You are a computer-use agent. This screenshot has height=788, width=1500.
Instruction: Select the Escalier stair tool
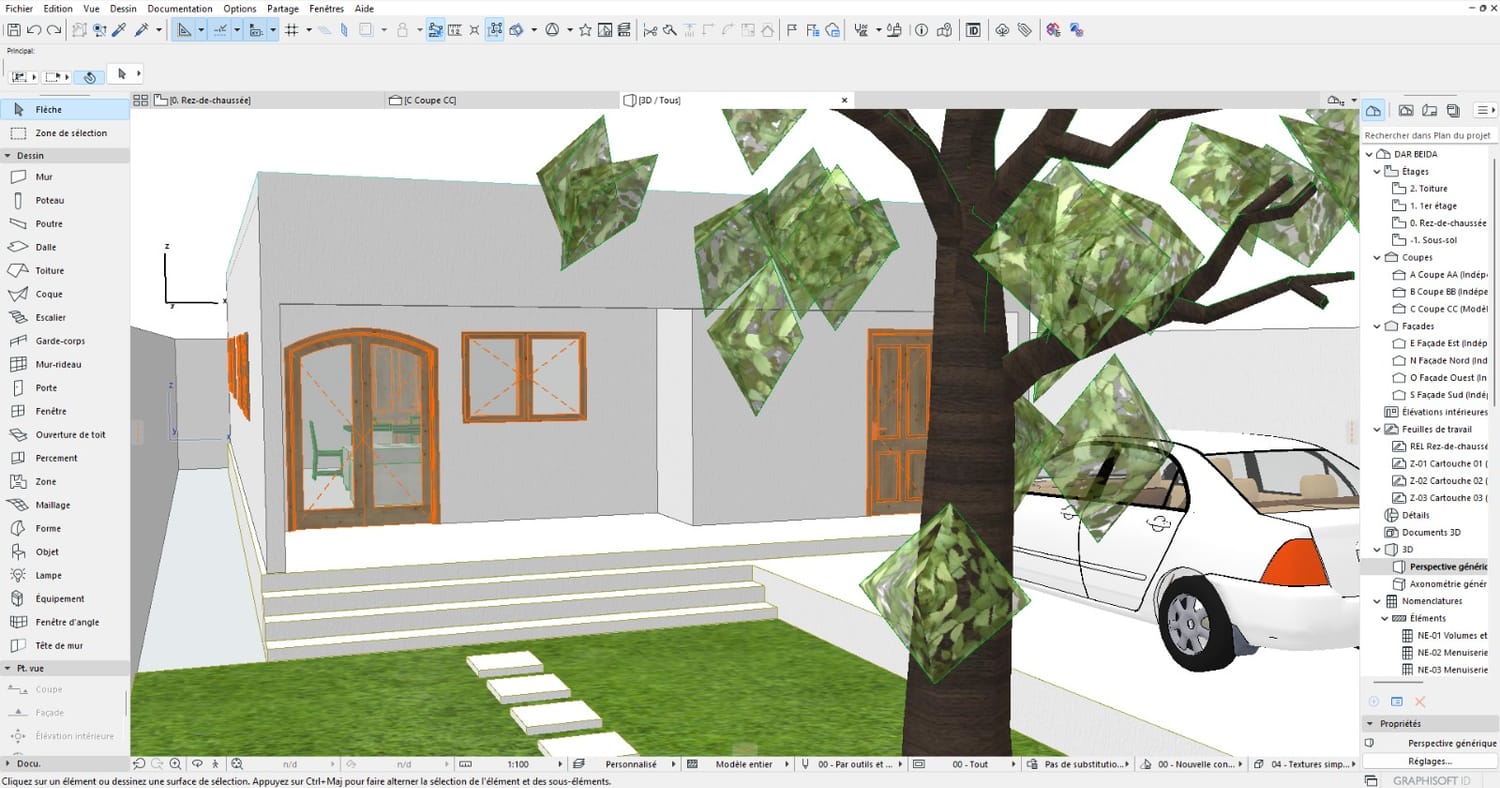click(50, 317)
